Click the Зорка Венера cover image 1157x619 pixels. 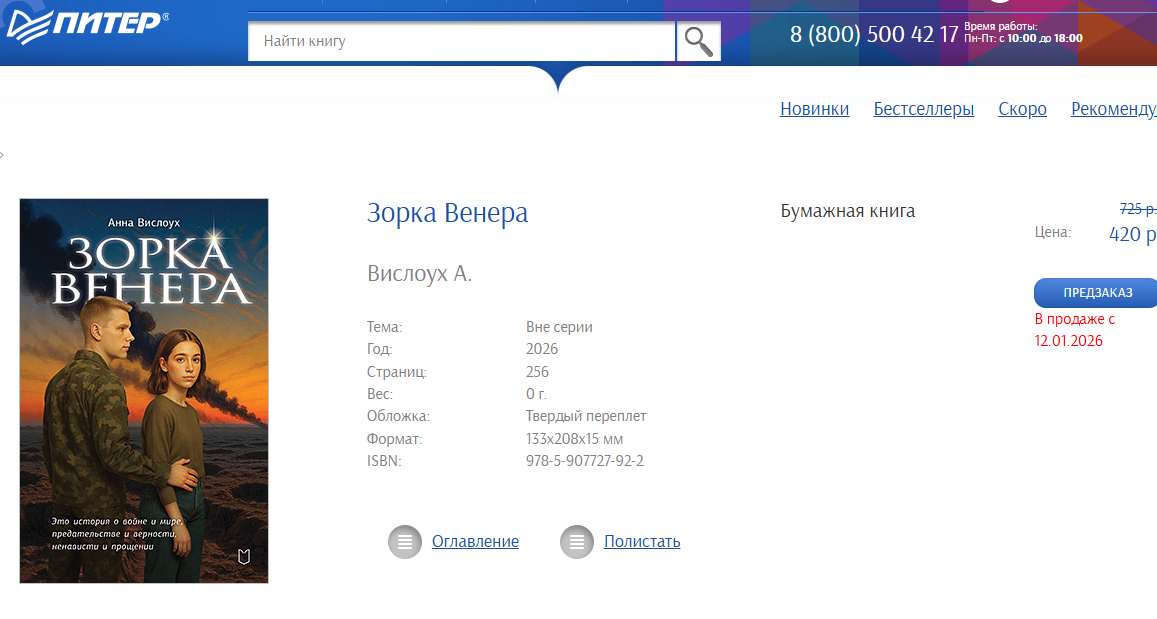point(144,391)
